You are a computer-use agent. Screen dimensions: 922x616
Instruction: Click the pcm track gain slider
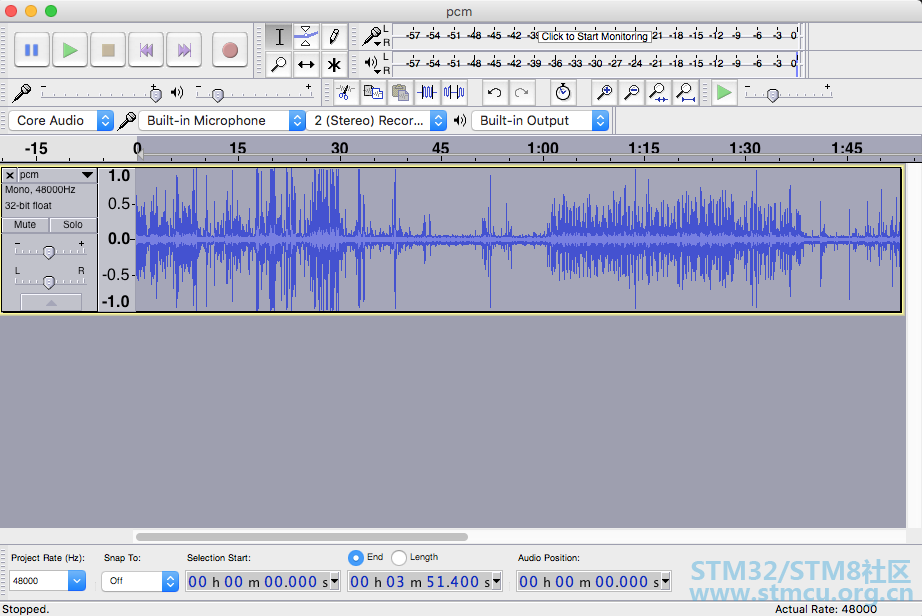(48, 252)
